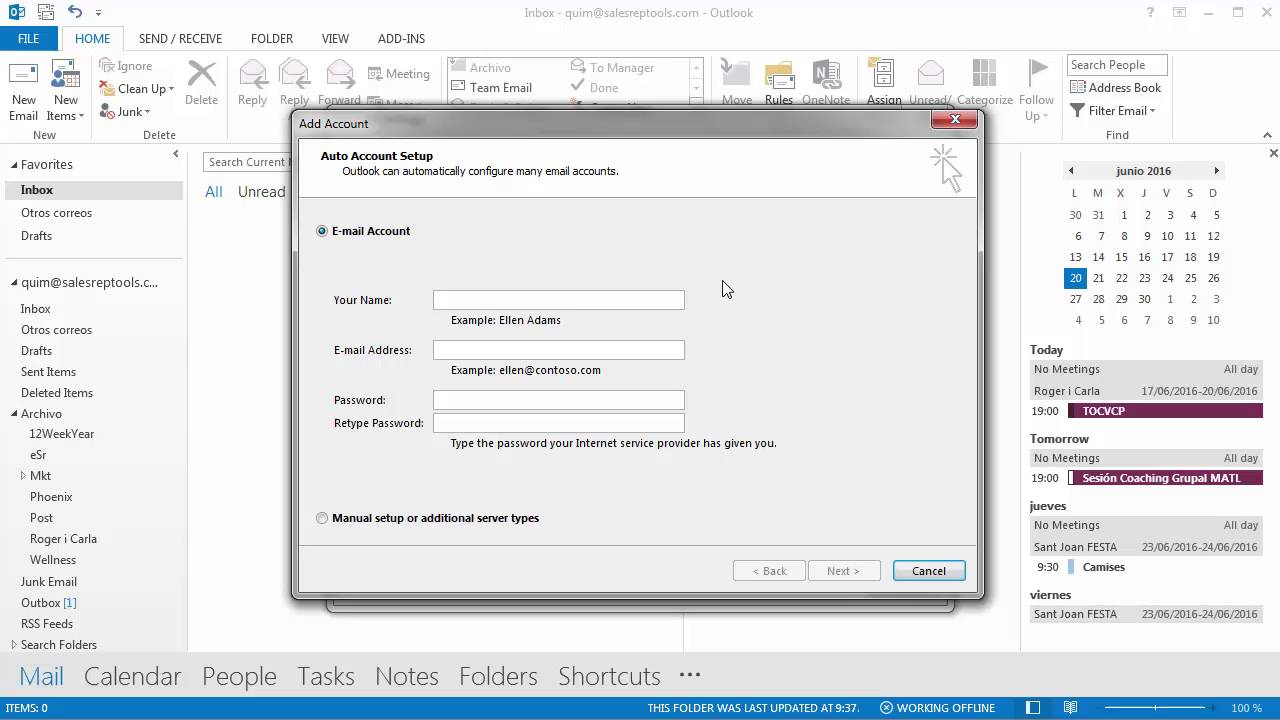Click the Meeting reply icon
The height and width of the screenshot is (720, 1280).
pyautogui.click(x=375, y=74)
